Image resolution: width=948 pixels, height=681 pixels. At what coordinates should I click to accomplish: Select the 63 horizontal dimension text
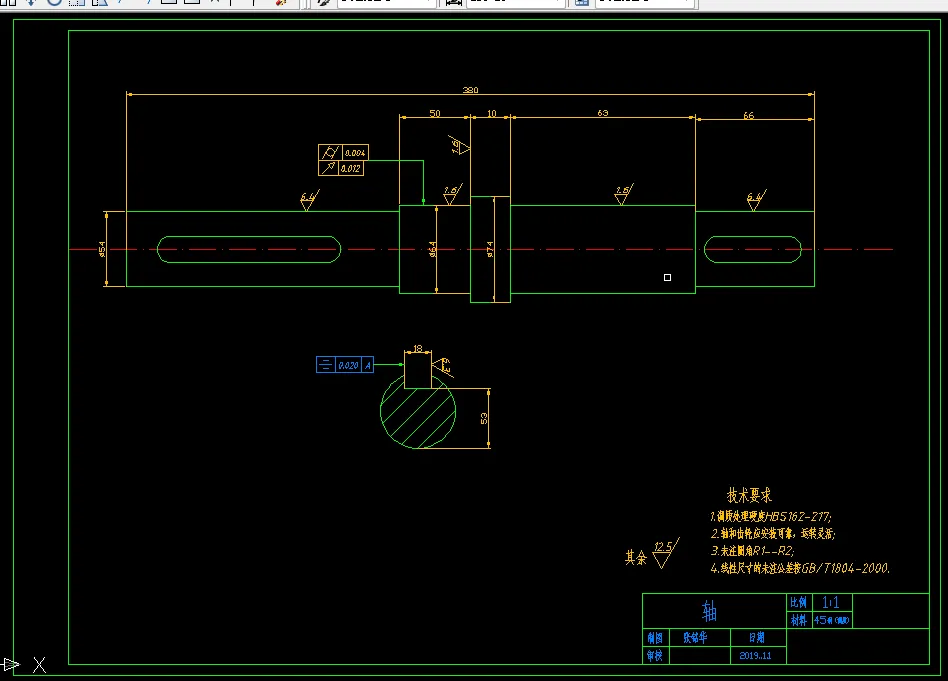click(x=603, y=113)
